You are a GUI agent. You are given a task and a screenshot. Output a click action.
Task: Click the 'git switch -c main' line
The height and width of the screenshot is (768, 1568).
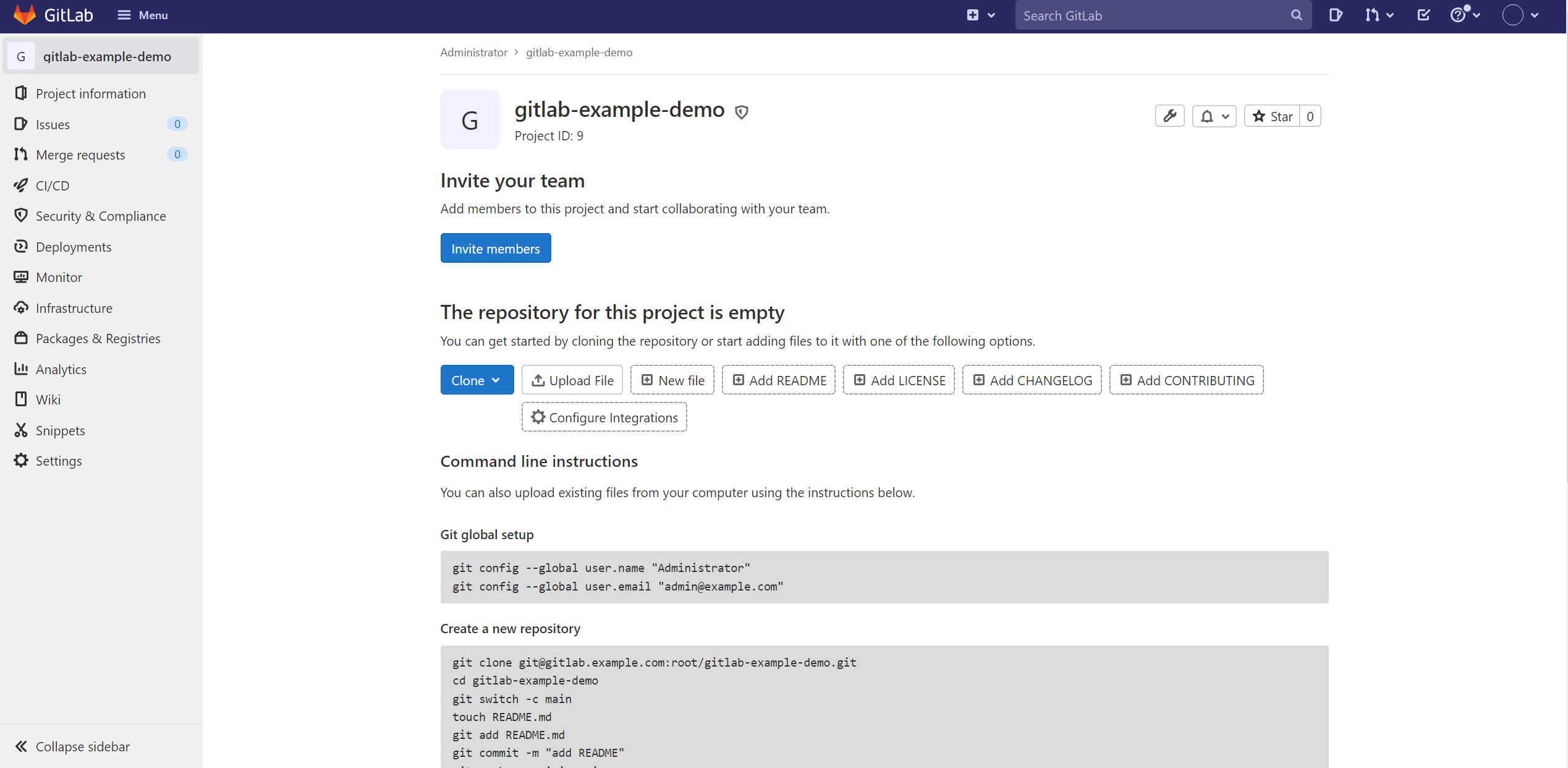[512, 699]
